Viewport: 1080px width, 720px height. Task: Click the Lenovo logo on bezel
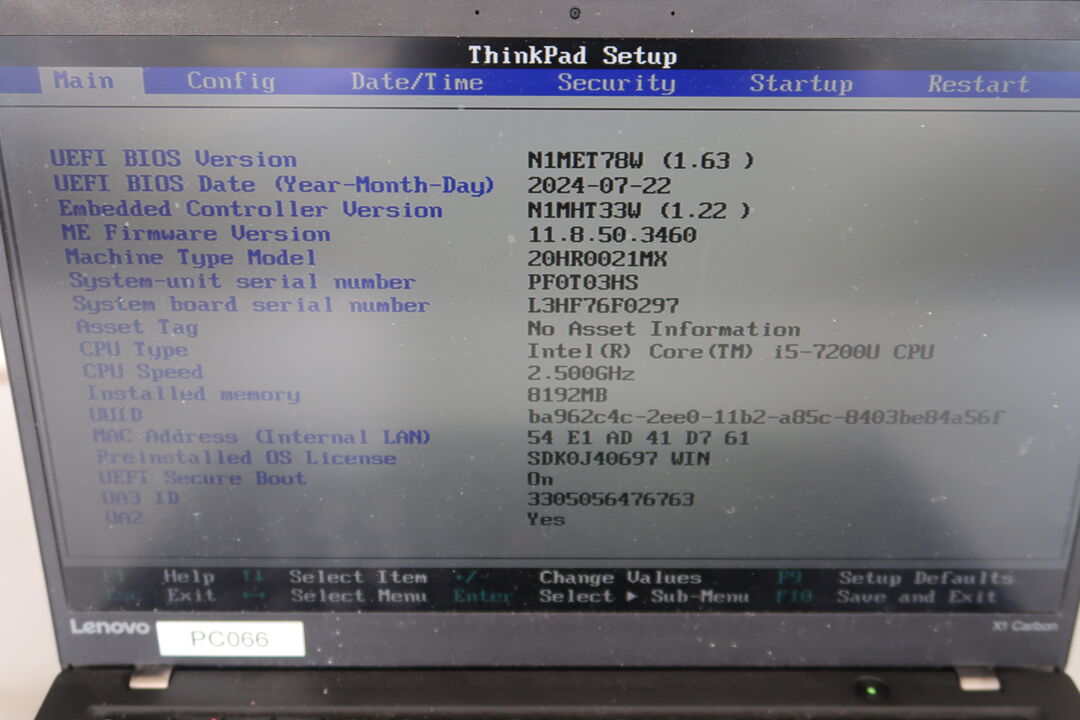[109, 628]
